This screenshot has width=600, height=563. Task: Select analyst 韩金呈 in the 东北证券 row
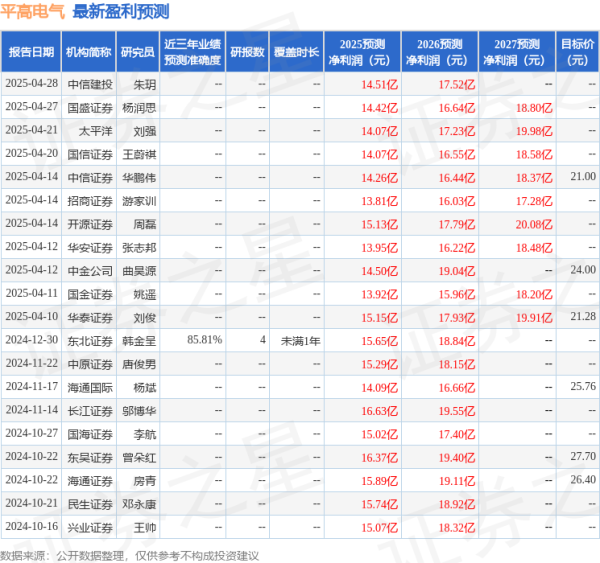(139, 340)
